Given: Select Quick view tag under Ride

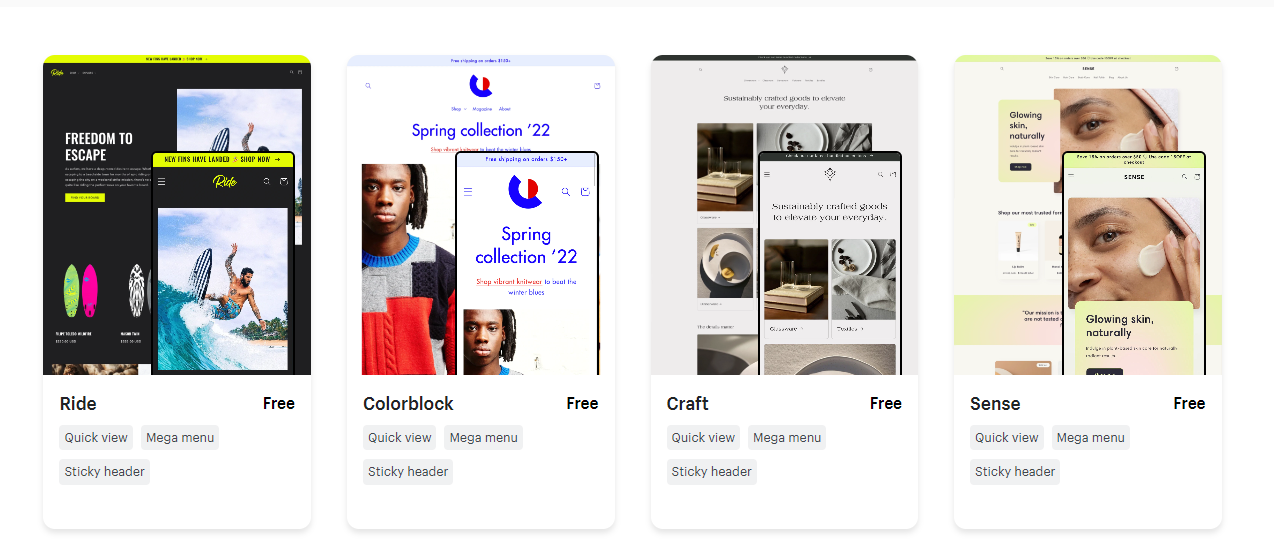Looking at the screenshot, I should tap(96, 437).
